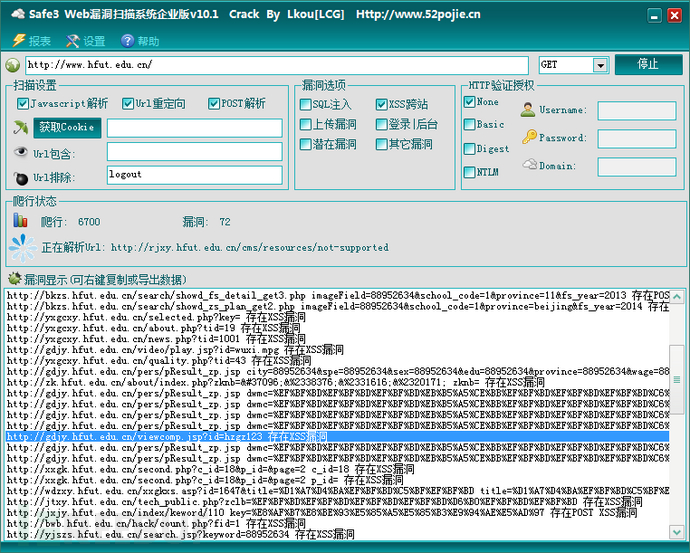Check the Digest authentication option
The width and height of the screenshot is (690, 553).
pos(470,149)
